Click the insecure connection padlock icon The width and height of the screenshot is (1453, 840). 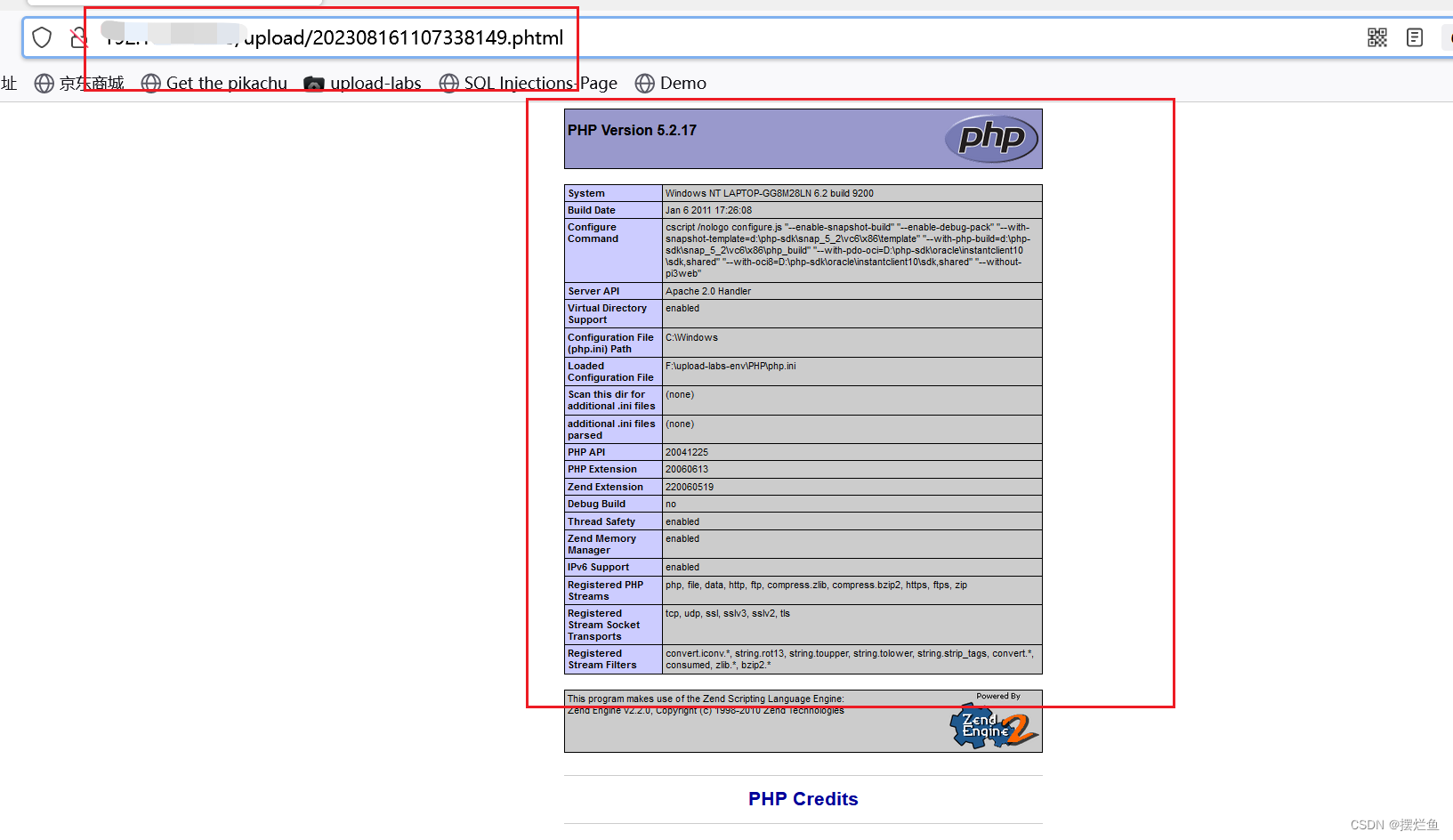78,37
